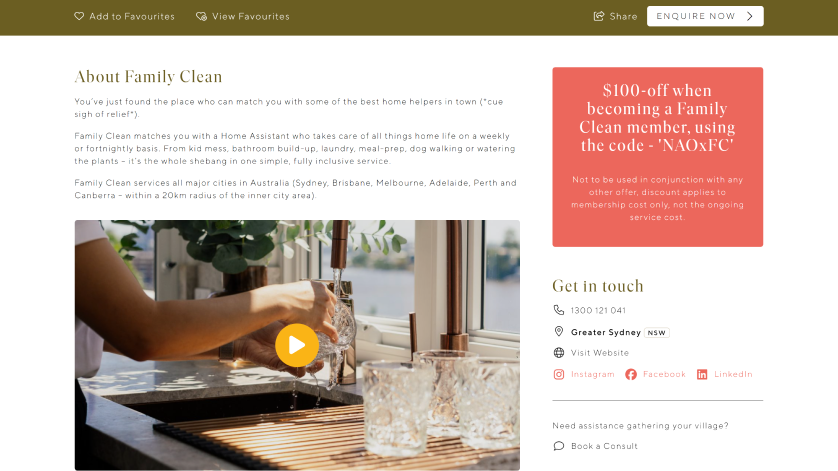Select Add to Favourites text
This screenshot has width=838, height=471.
tap(132, 17)
